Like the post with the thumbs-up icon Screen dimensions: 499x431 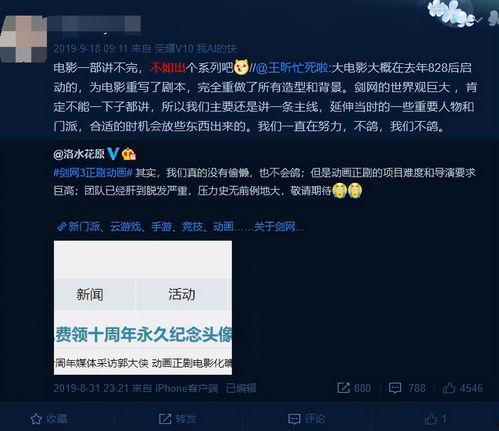coord(431,418)
